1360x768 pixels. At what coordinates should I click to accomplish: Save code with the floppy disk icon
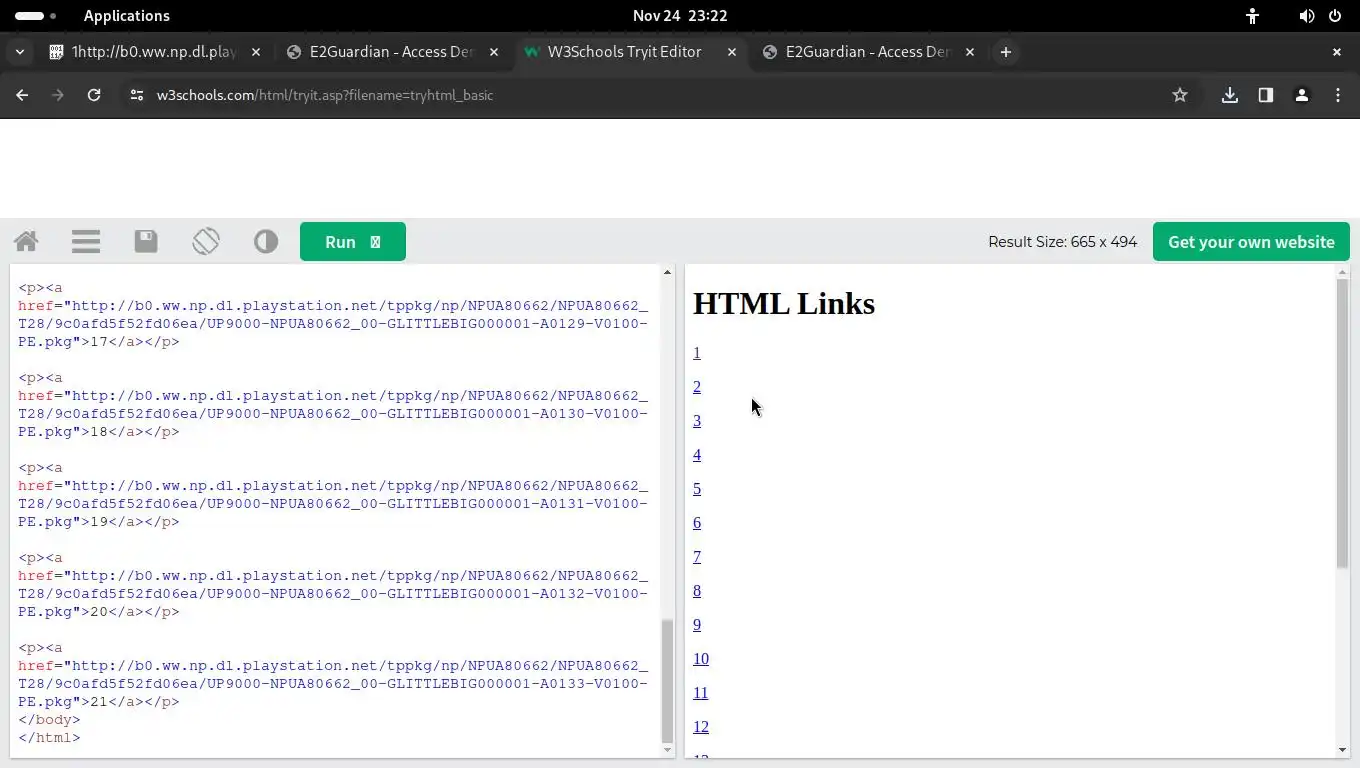coord(146,241)
